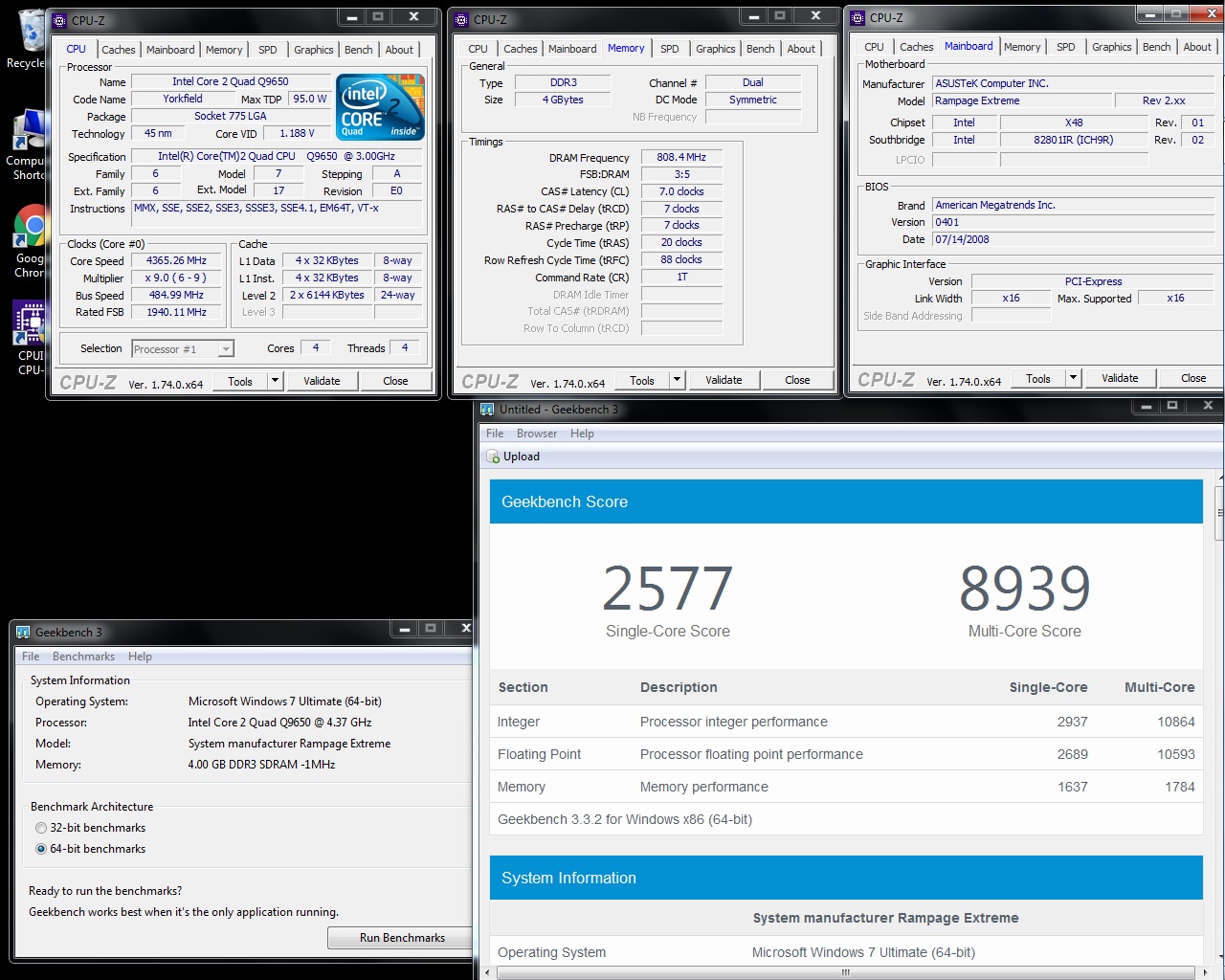Expand Tools dropdown arrow in right CPU-Z
The image size is (1225, 980).
point(1073,378)
